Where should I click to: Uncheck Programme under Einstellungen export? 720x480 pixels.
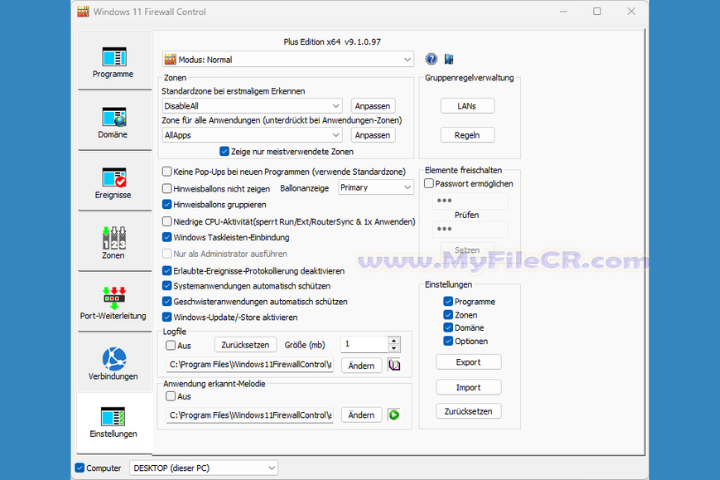tap(448, 301)
